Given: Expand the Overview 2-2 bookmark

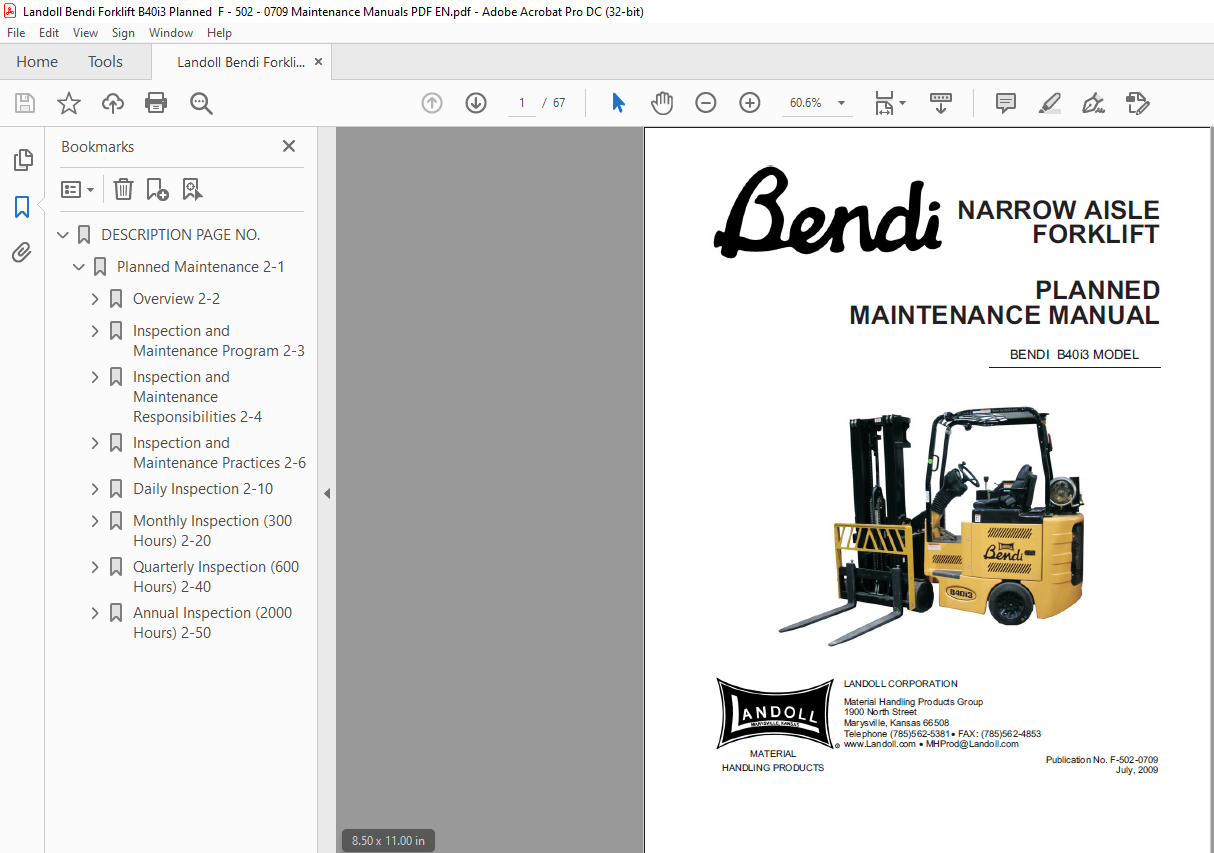Looking at the screenshot, I should (x=95, y=299).
